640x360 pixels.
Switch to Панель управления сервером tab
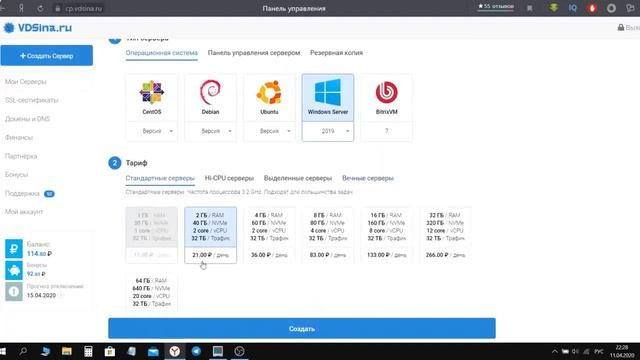254,53
